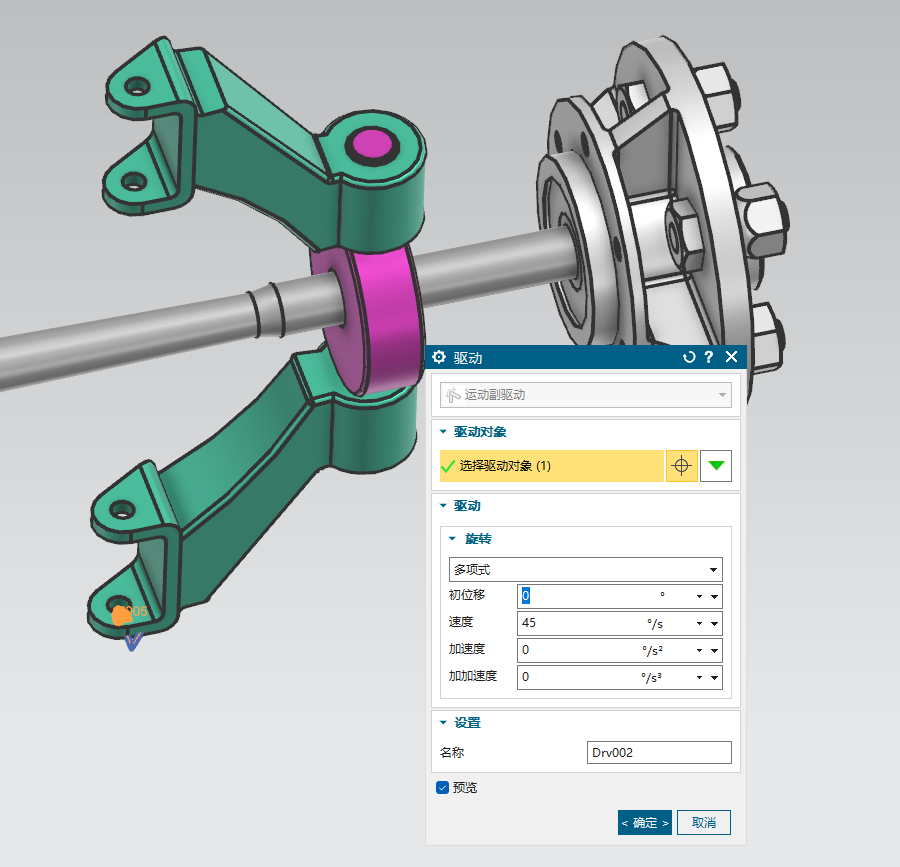900x867 pixels.
Task: Click the 名称 field containing Drv002
Action: [x=658, y=753]
